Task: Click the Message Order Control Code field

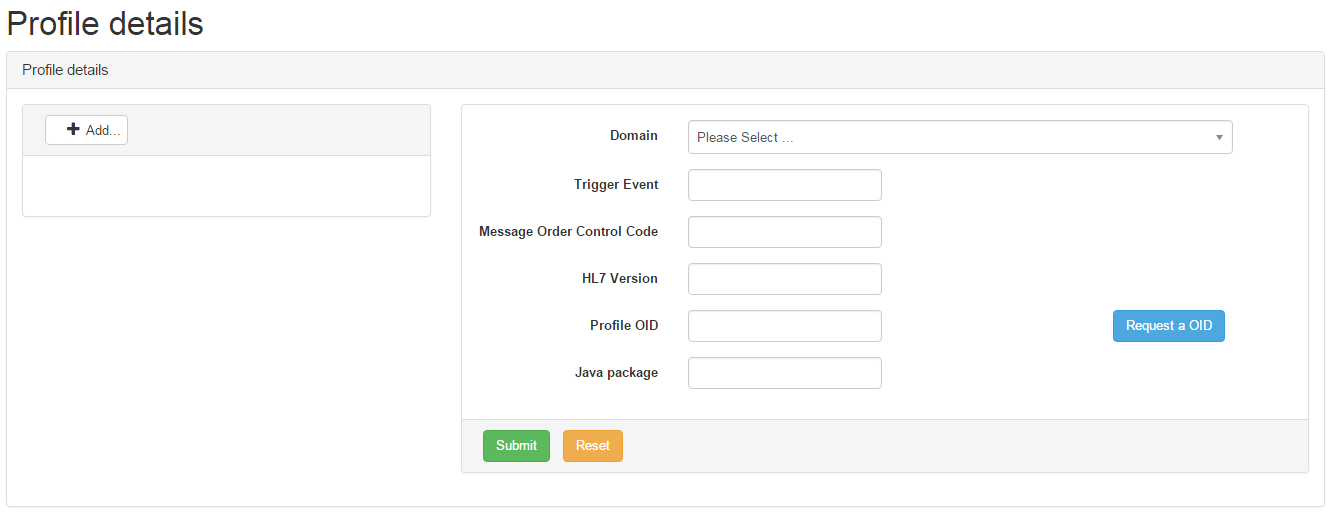Action: pyautogui.click(x=785, y=232)
